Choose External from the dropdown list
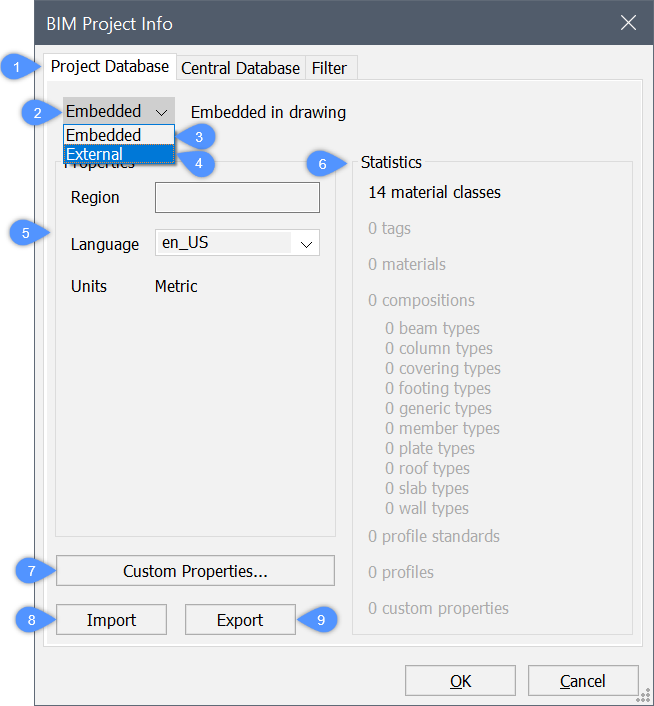The image size is (654, 706). pos(118,154)
